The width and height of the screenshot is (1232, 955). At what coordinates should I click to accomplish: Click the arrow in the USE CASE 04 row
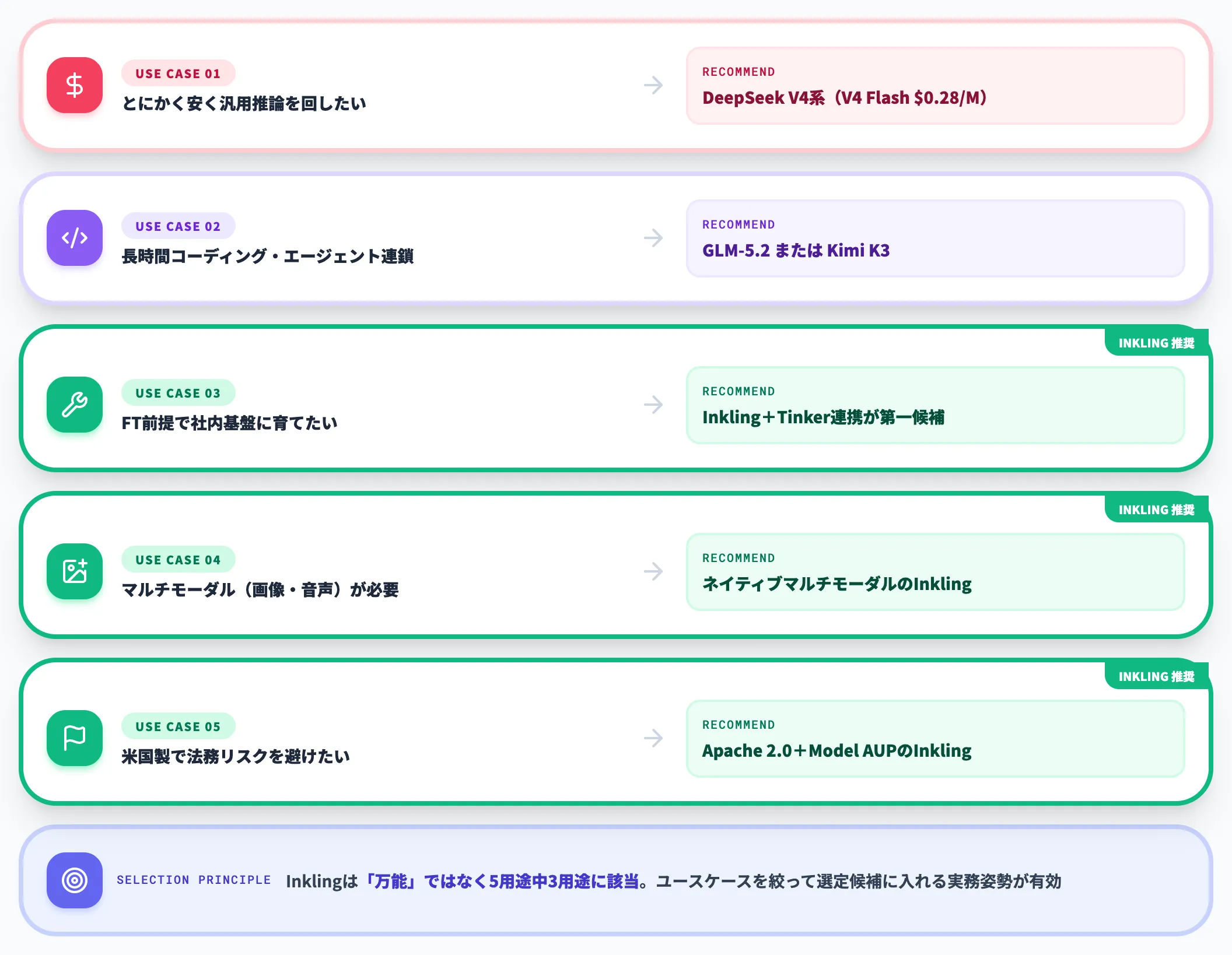(x=653, y=571)
